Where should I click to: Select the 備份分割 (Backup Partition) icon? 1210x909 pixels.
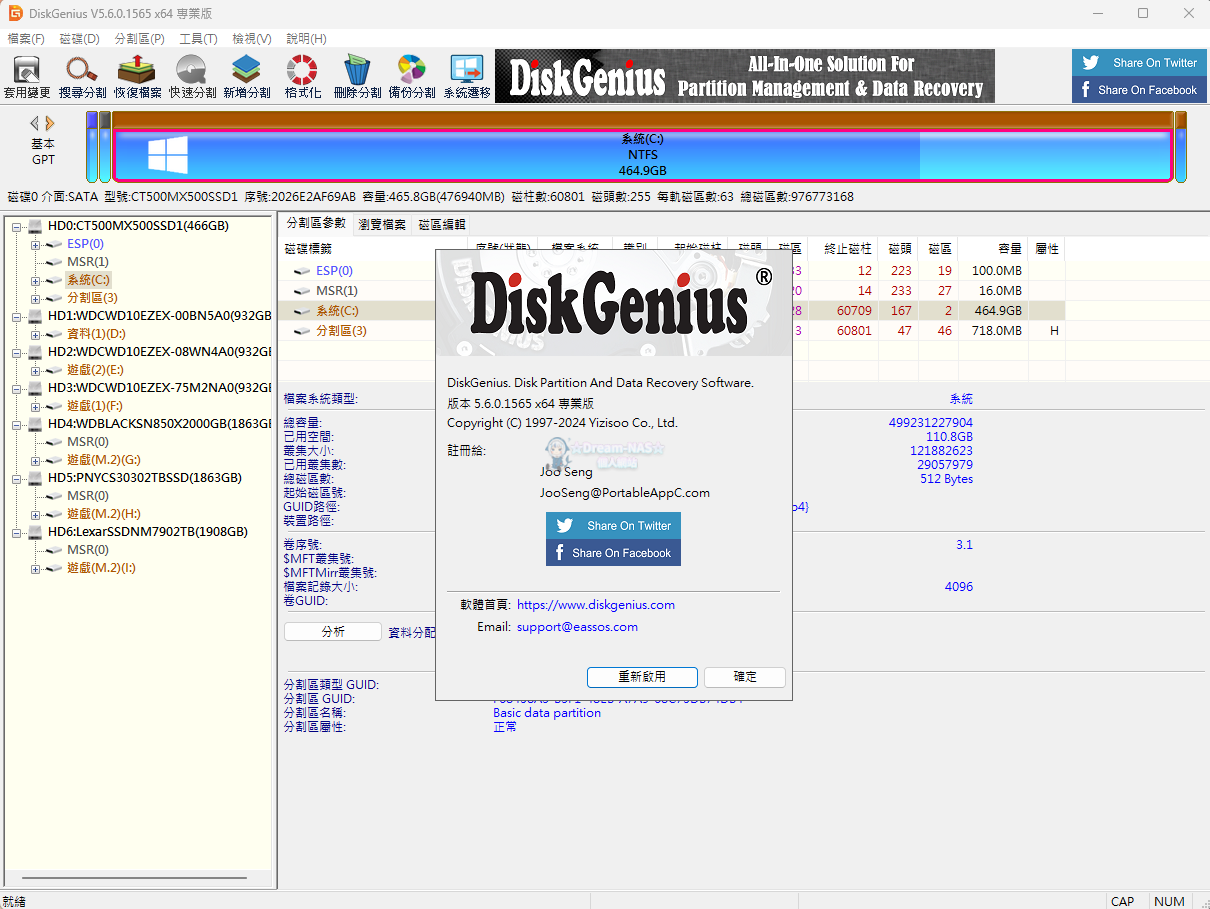pyautogui.click(x=411, y=75)
